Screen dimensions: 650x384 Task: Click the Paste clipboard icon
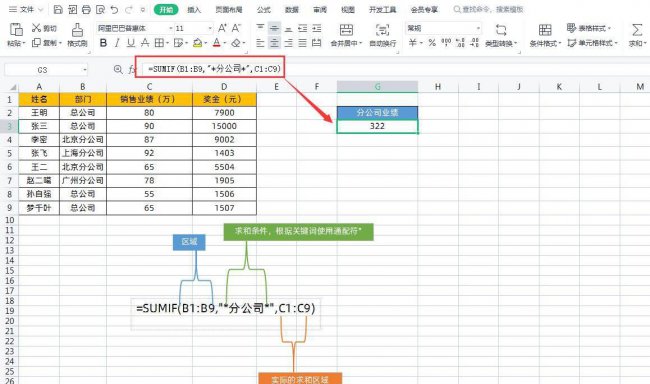16,29
